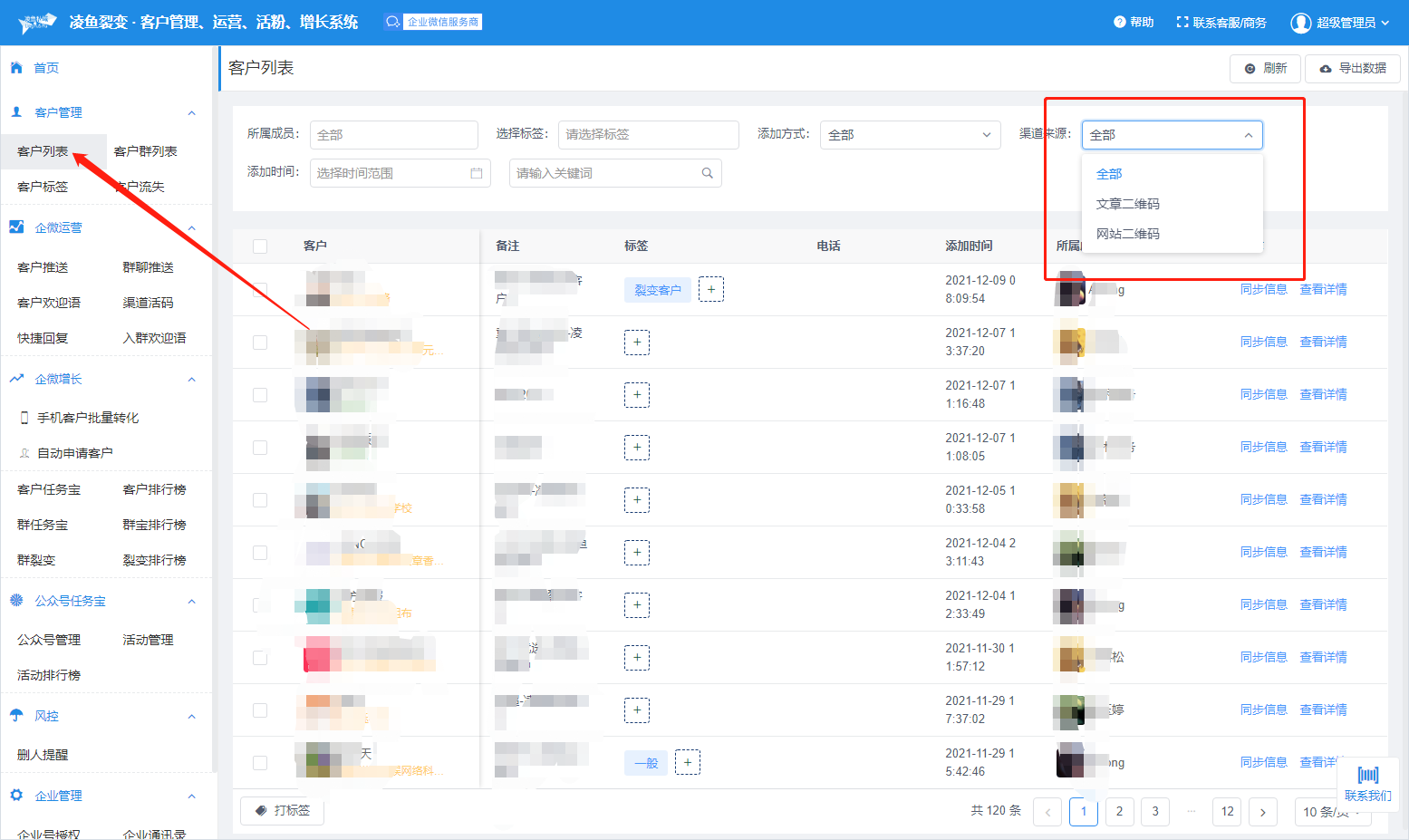Open 客户群列表 in the sidebar
Viewport: 1409px width, 840px height.
(145, 151)
